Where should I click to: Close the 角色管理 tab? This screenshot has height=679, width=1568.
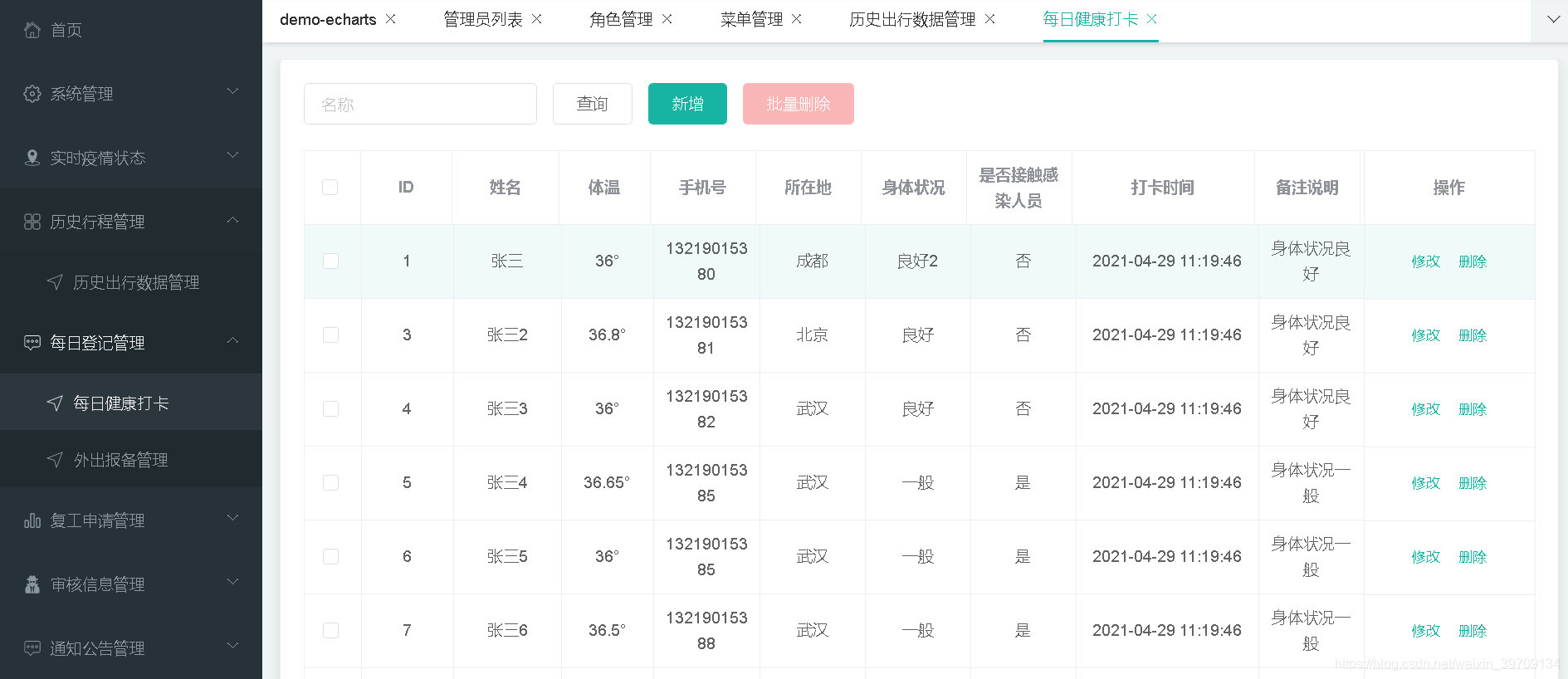point(667,19)
